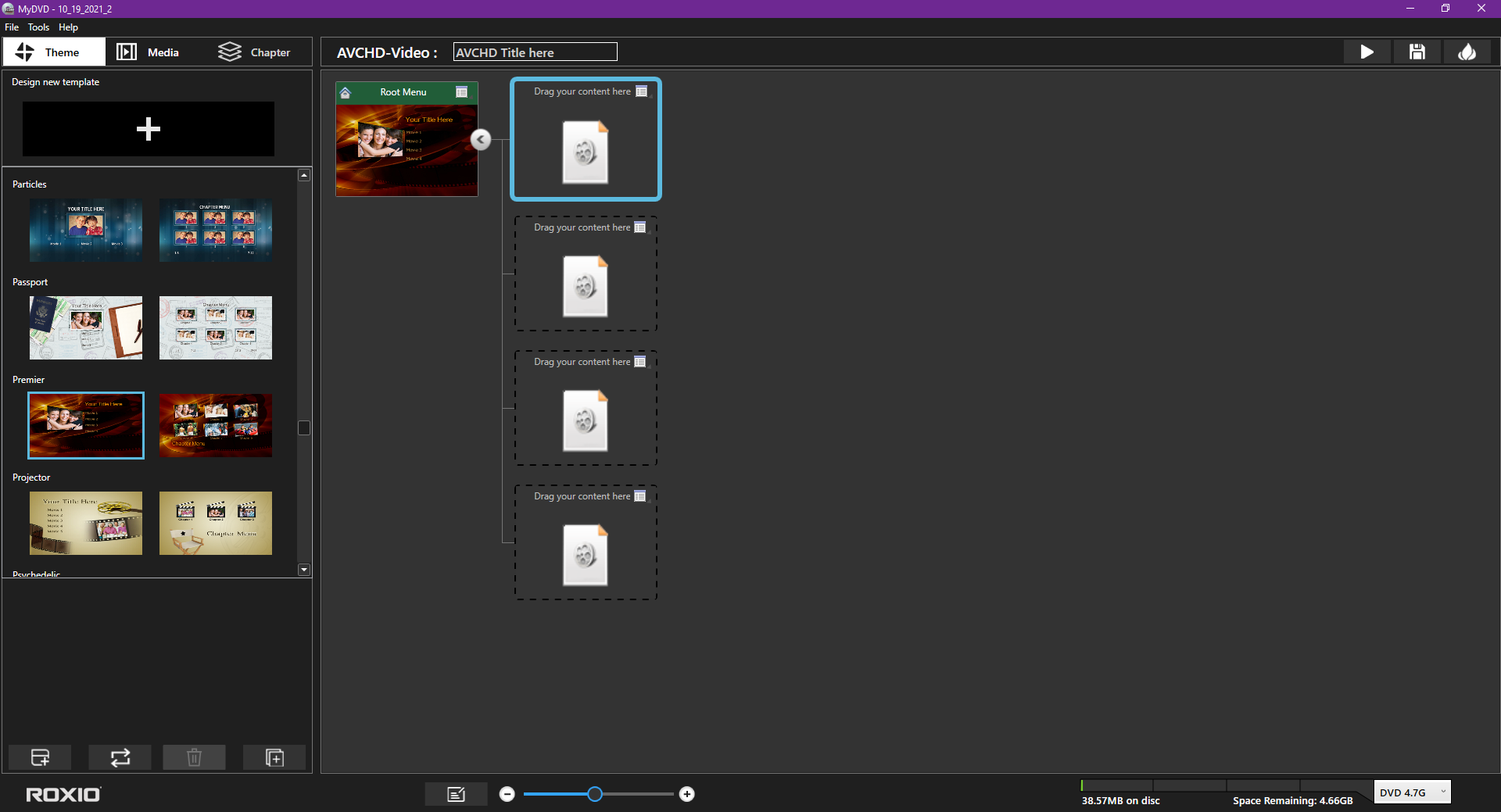Open the Tools menu
This screenshot has height=812, width=1501.
38,27
